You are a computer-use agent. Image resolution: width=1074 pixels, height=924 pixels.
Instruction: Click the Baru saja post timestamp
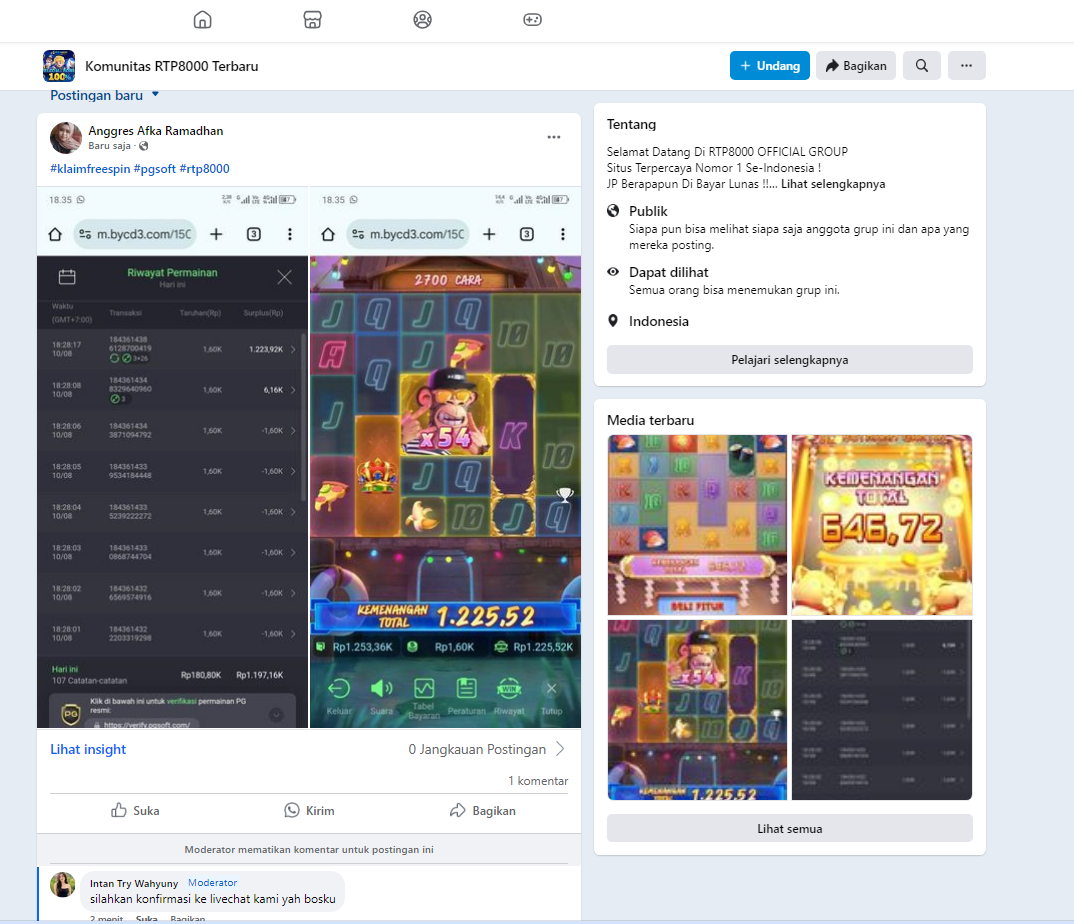pos(109,146)
